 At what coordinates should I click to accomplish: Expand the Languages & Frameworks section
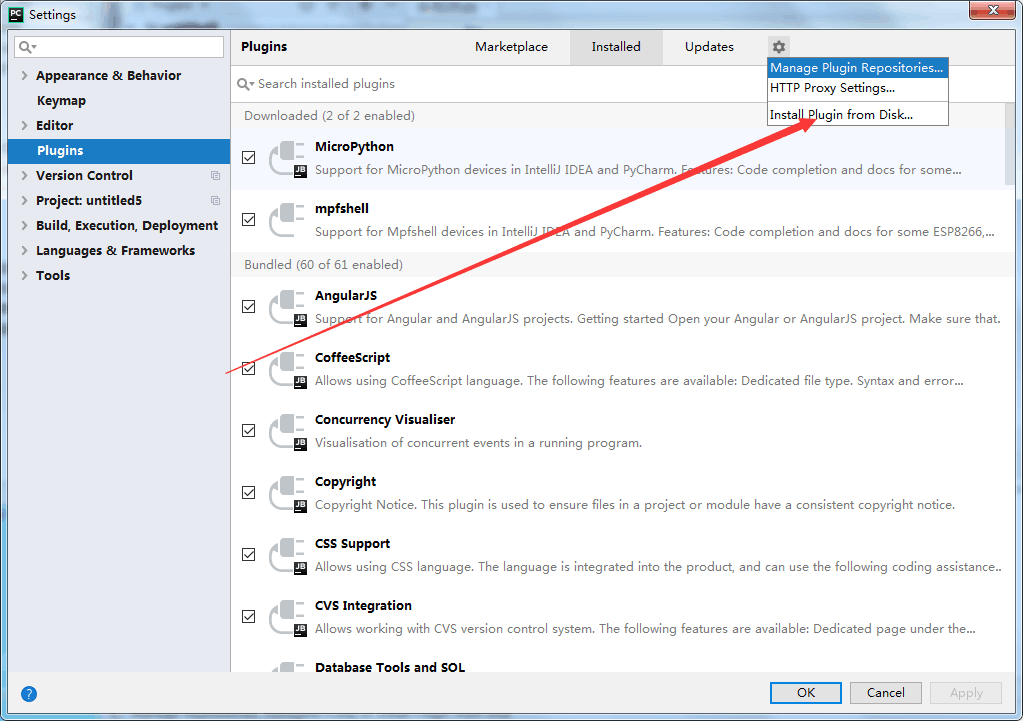point(25,251)
